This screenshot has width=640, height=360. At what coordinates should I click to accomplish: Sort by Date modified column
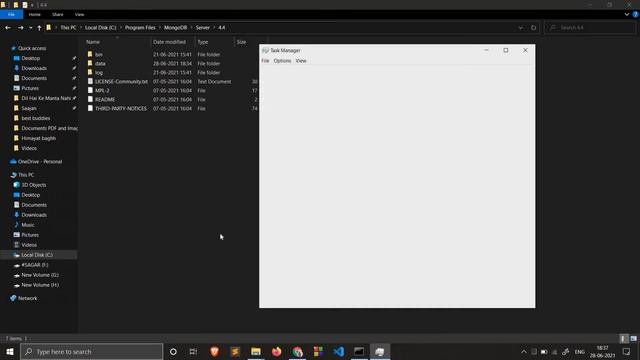point(169,42)
